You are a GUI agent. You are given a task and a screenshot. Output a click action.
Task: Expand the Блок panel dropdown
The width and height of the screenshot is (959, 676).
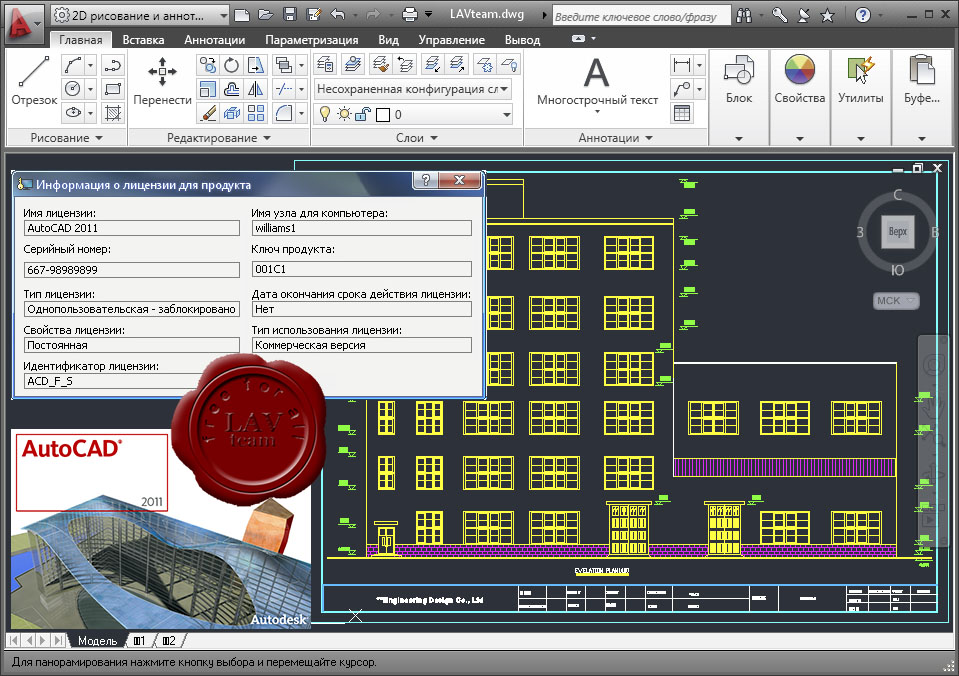(739, 138)
